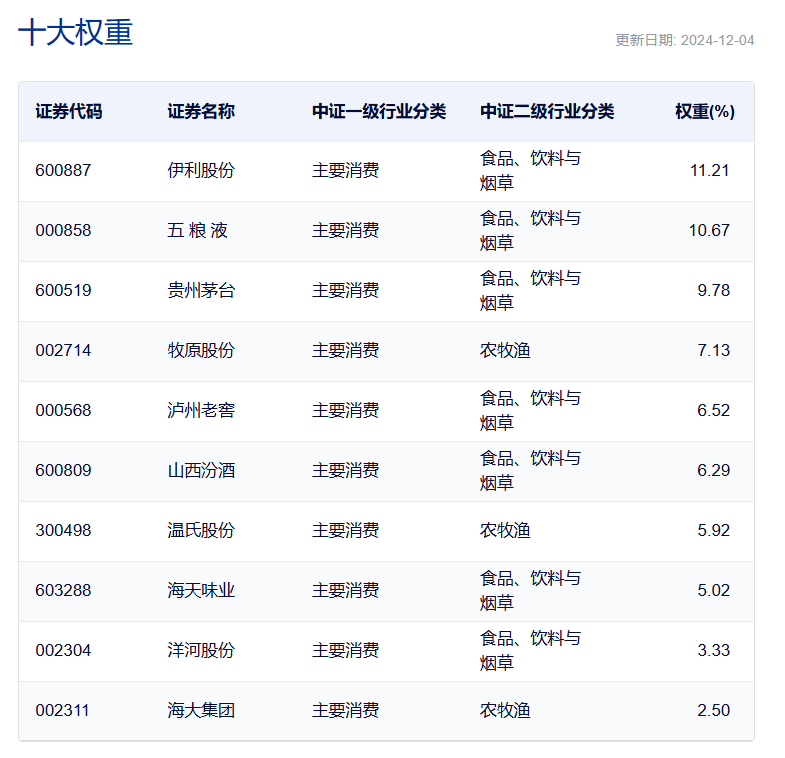This screenshot has height=758, width=785.
Task: Select stock code 600519
Action: pyautogui.click(x=63, y=291)
